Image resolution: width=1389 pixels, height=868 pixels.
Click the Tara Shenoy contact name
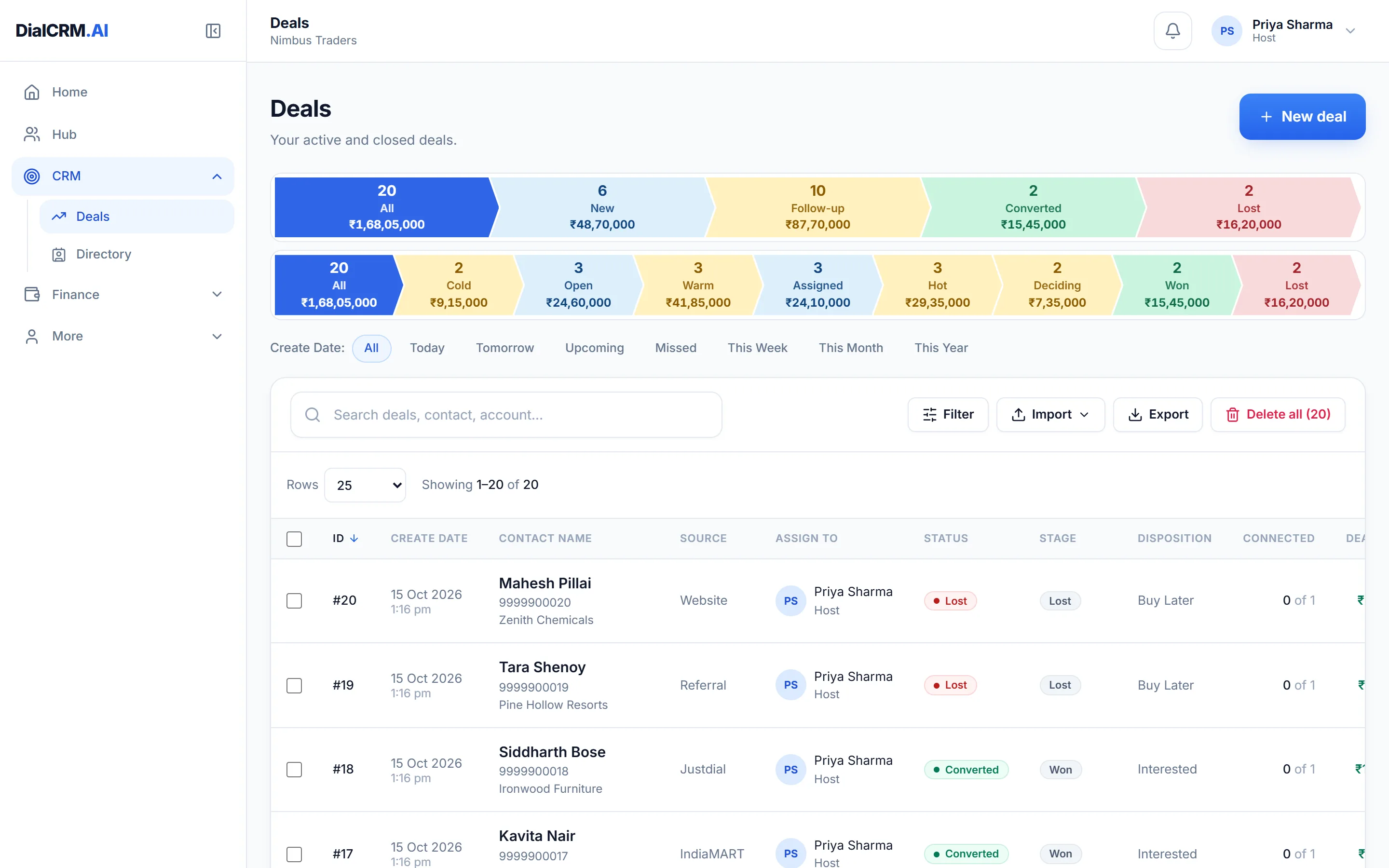click(542, 667)
